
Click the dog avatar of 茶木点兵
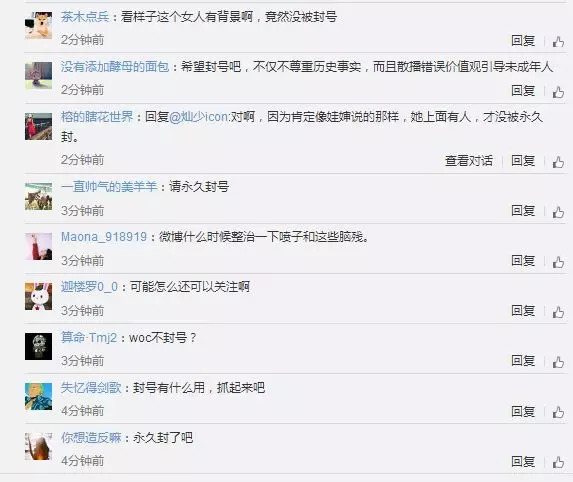tap(38, 25)
